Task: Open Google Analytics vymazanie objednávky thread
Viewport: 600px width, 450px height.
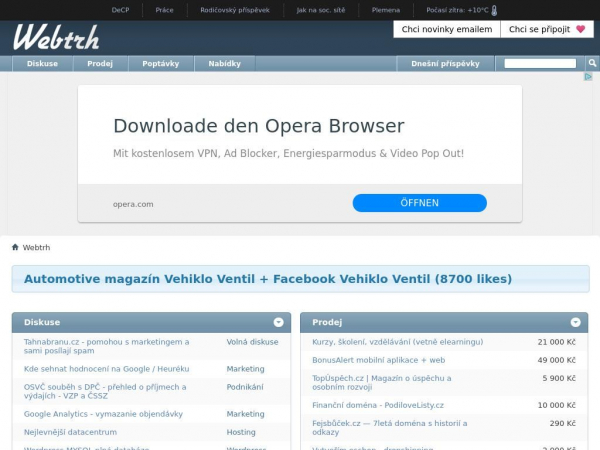Action: click(103, 414)
